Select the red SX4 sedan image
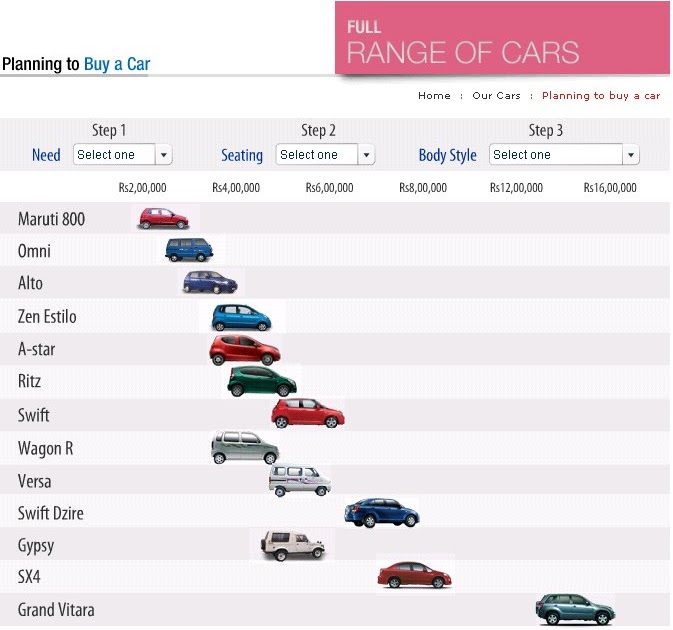 [x=414, y=575]
